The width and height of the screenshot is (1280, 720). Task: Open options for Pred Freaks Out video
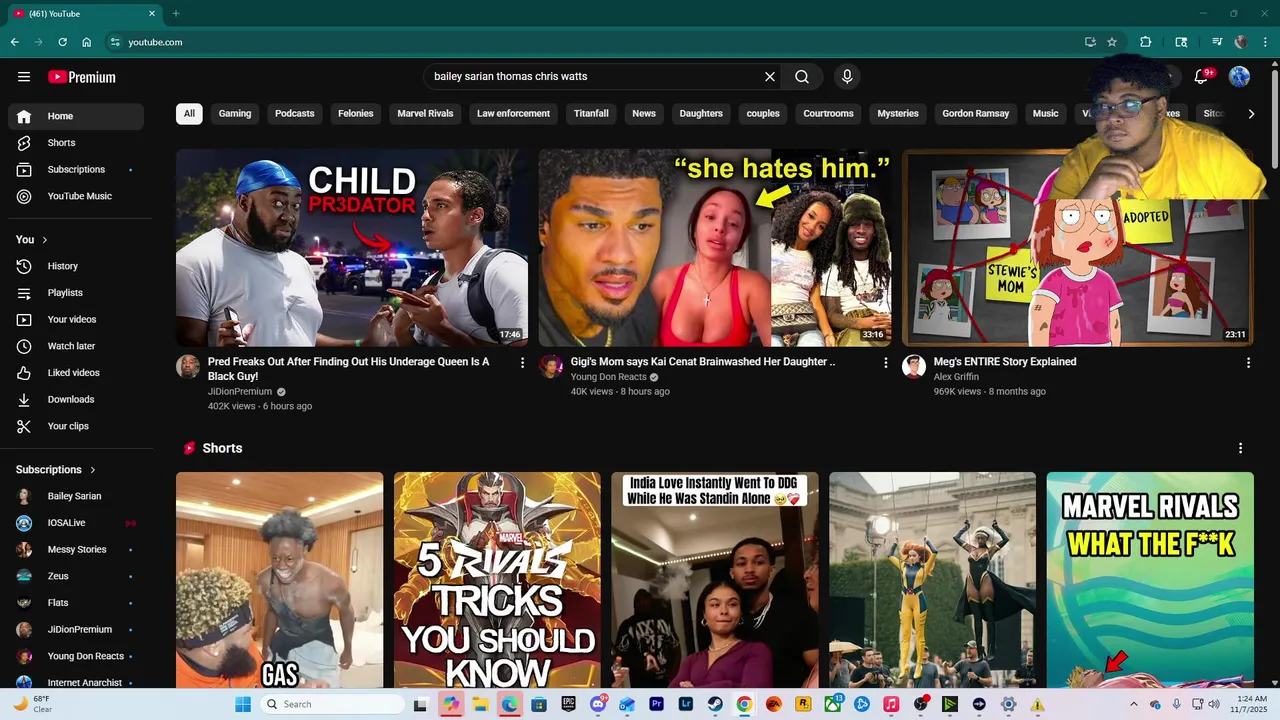click(522, 363)
